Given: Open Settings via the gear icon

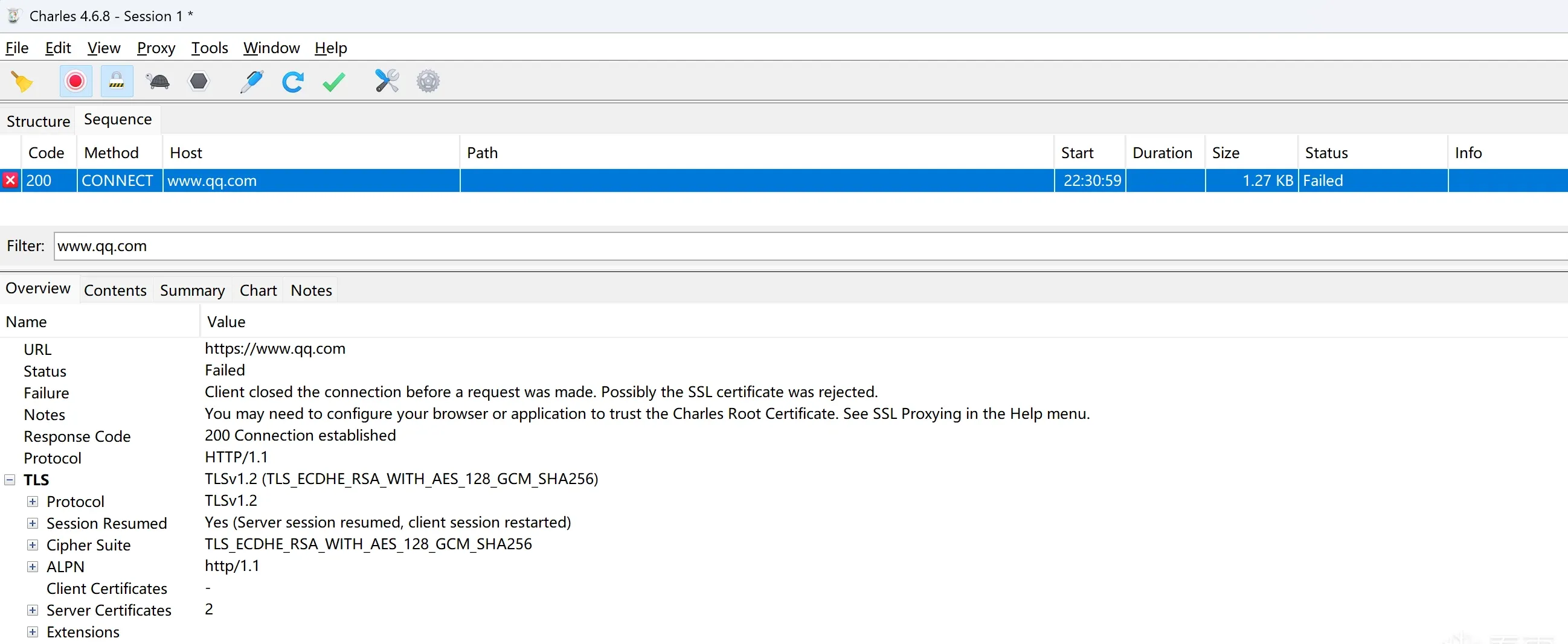Looking at the screenshot, I should coord(428,81).
